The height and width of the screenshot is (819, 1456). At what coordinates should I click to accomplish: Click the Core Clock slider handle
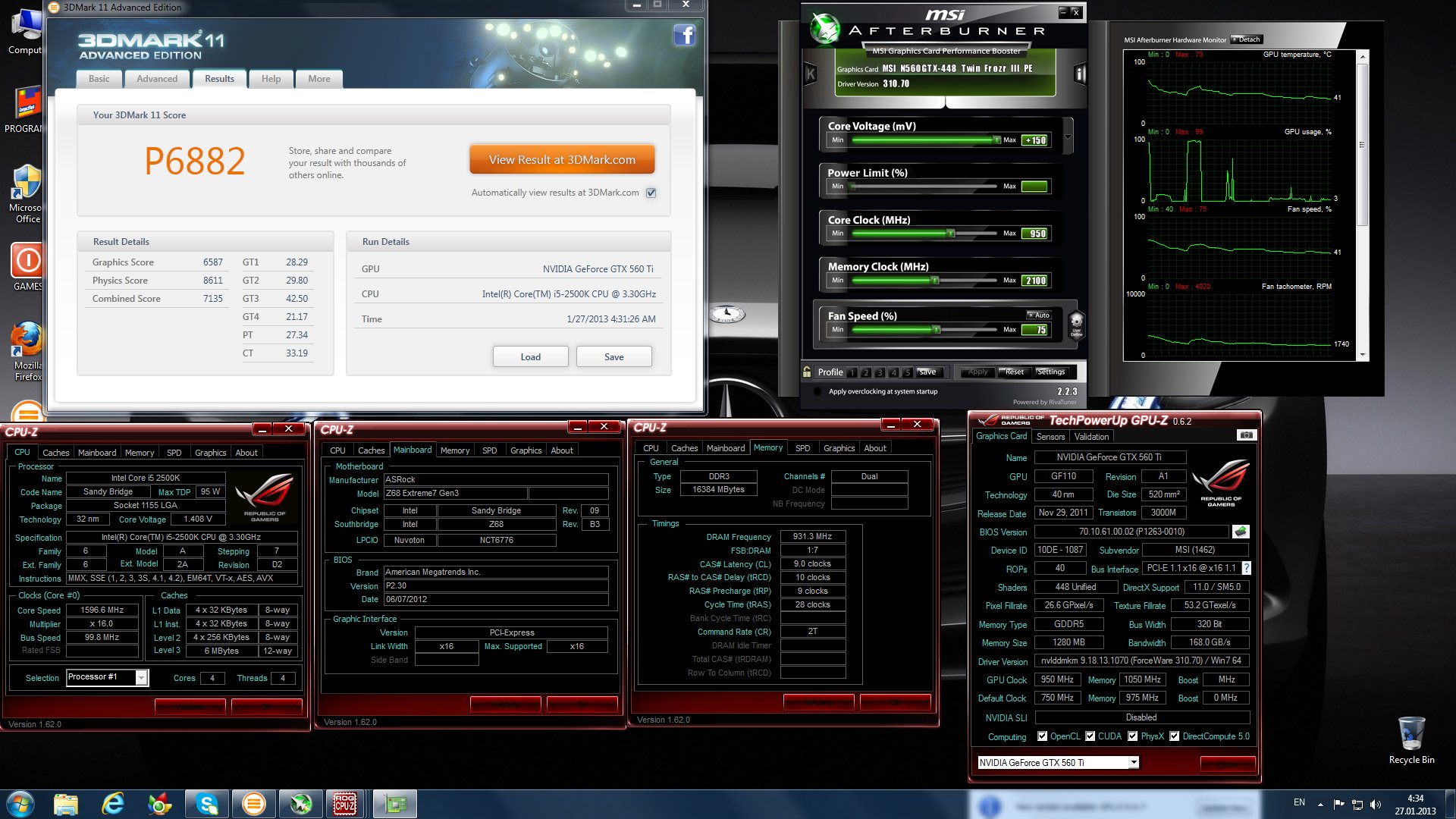(x=950, y=234)
